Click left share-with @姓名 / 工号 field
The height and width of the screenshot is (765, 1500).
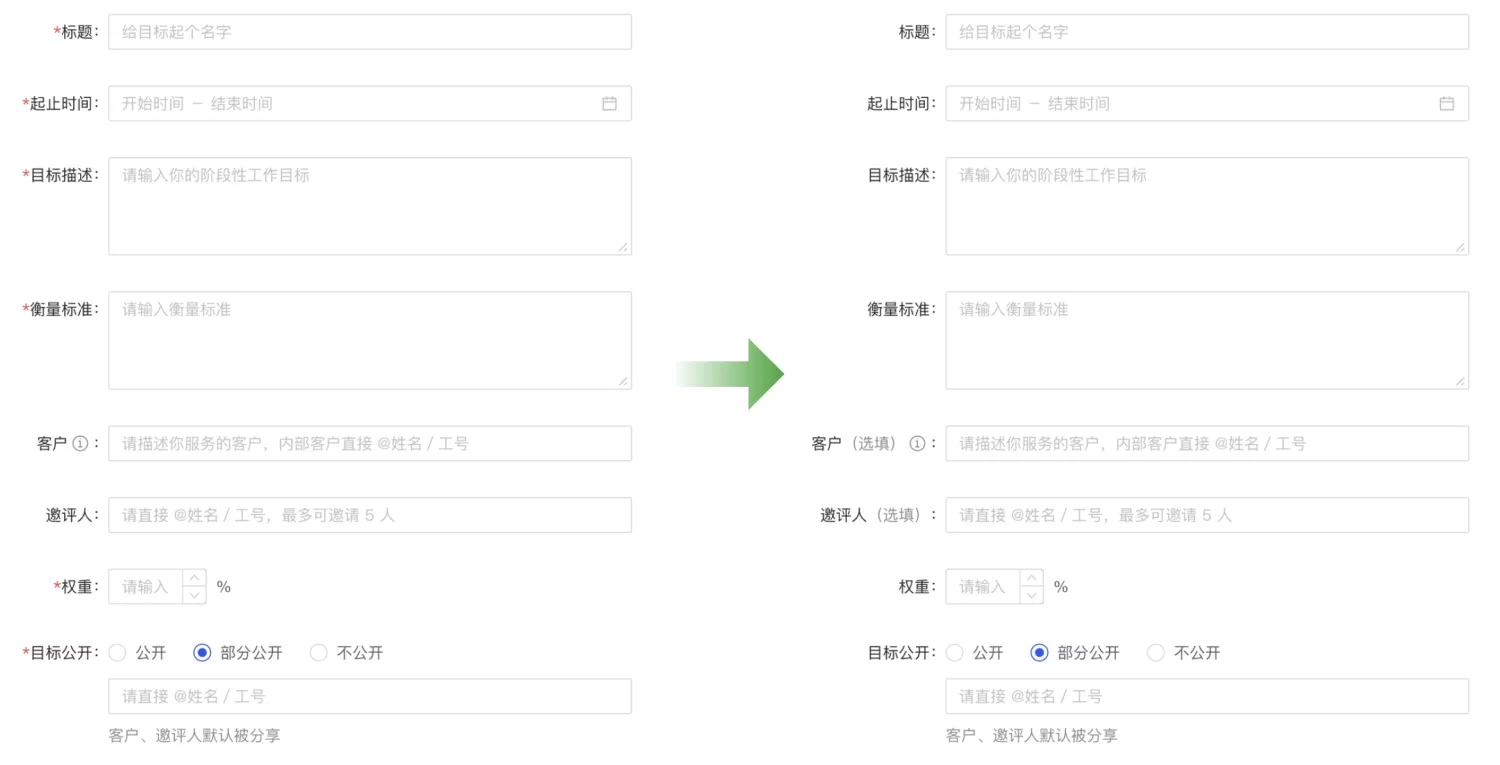[x=370, y=696]
